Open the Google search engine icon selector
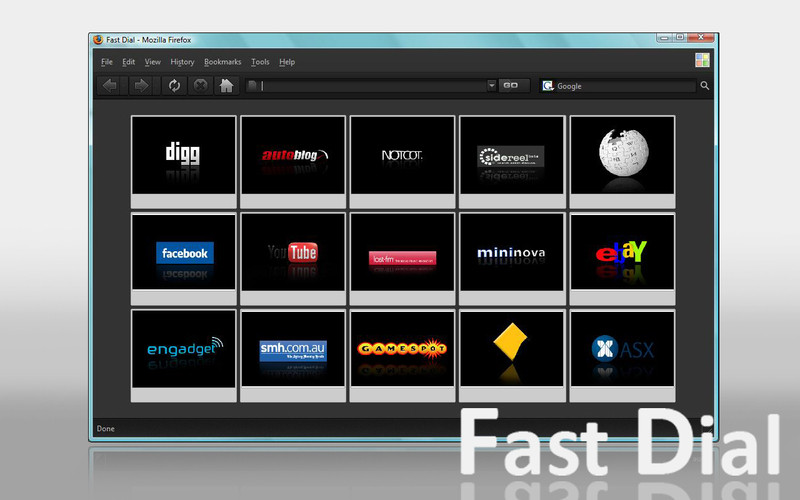The width and height of the screenshot is (800, 500). 548,86
